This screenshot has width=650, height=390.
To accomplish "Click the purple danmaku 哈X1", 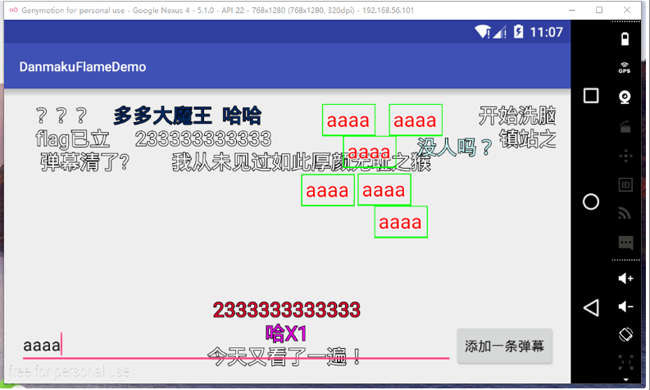I will [x=286, y=333].
